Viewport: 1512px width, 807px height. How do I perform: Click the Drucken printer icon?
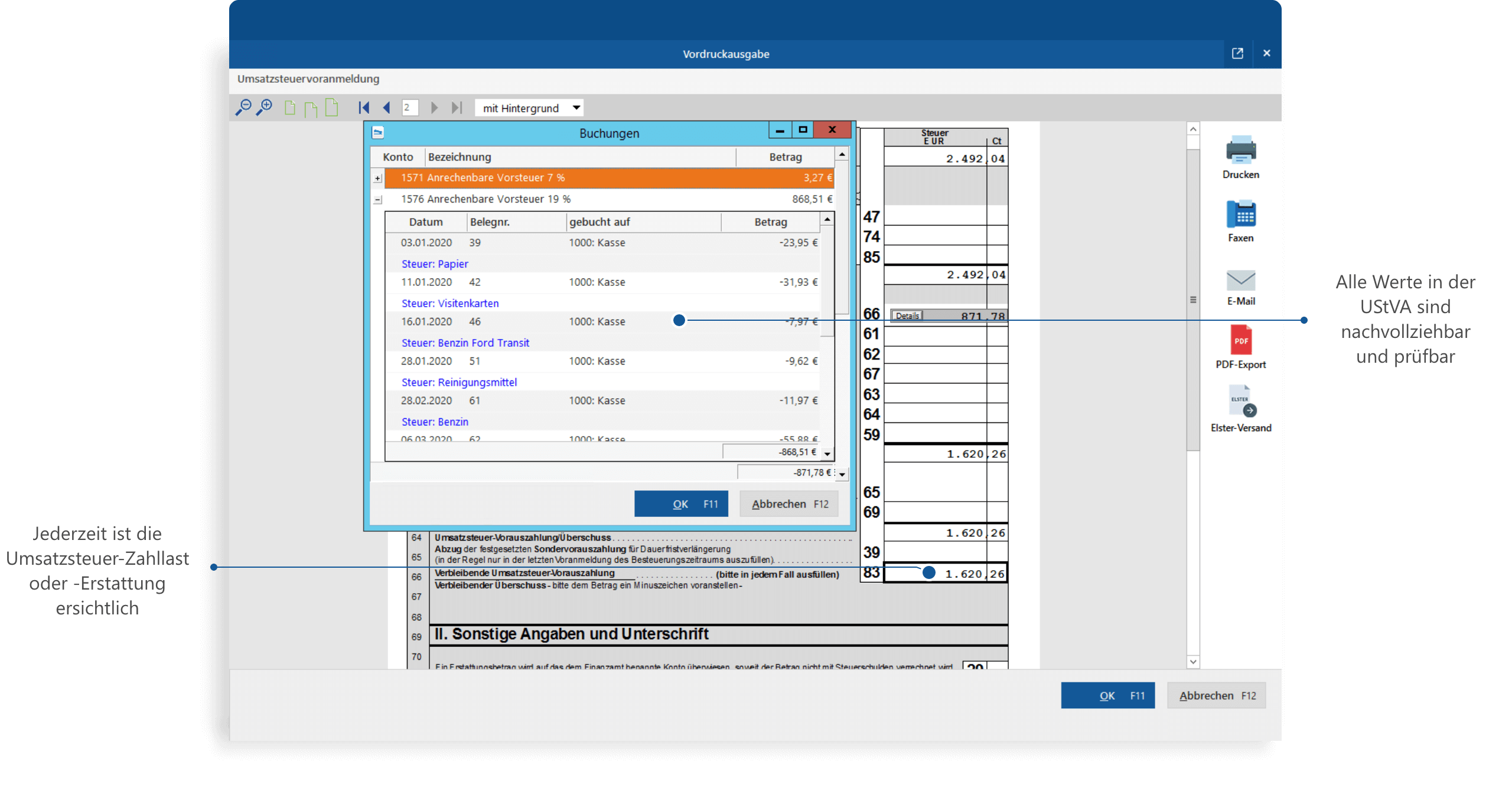(x=1241, y=150)
